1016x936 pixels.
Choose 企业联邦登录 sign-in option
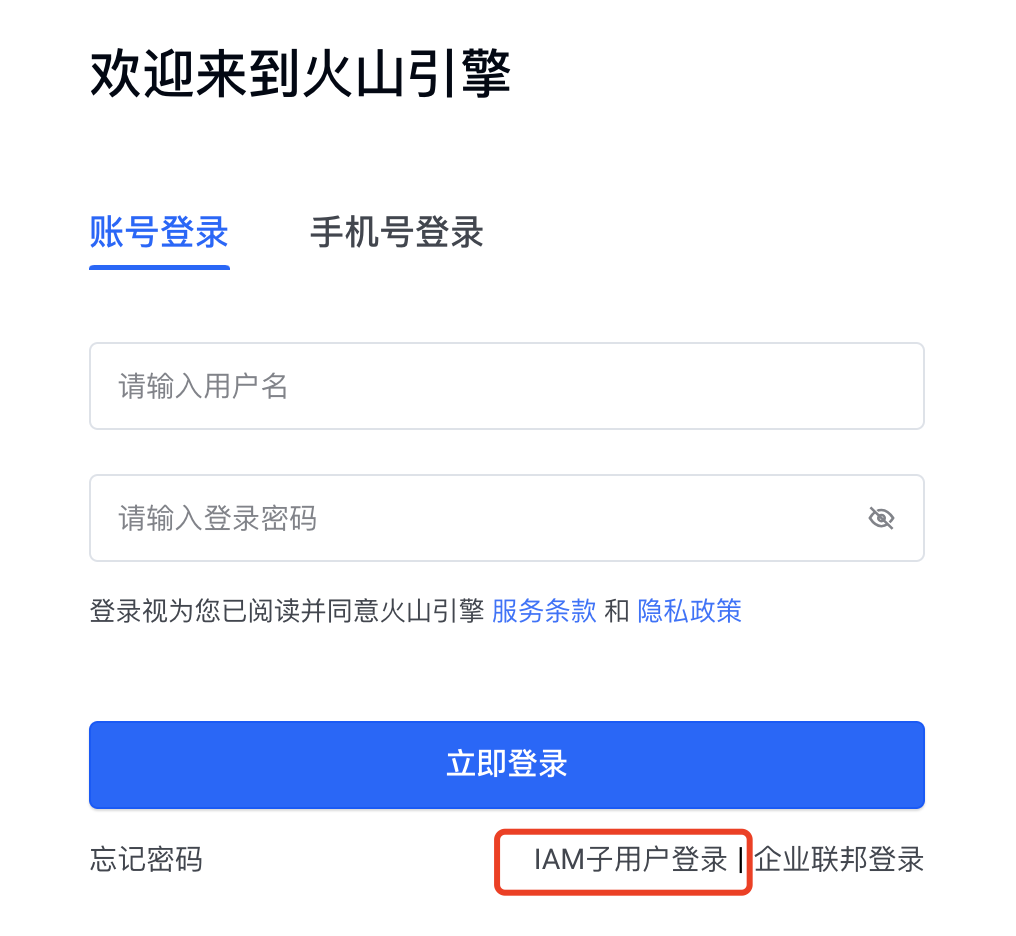839,859
